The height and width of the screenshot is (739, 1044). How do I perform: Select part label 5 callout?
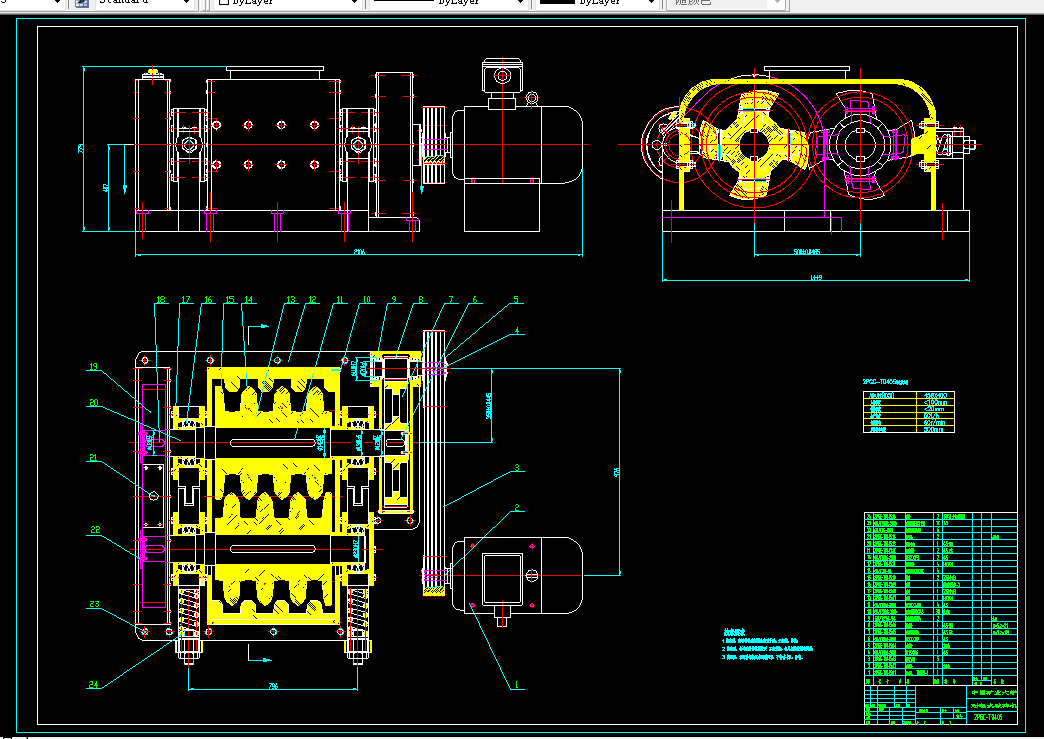tap(515, 300)
